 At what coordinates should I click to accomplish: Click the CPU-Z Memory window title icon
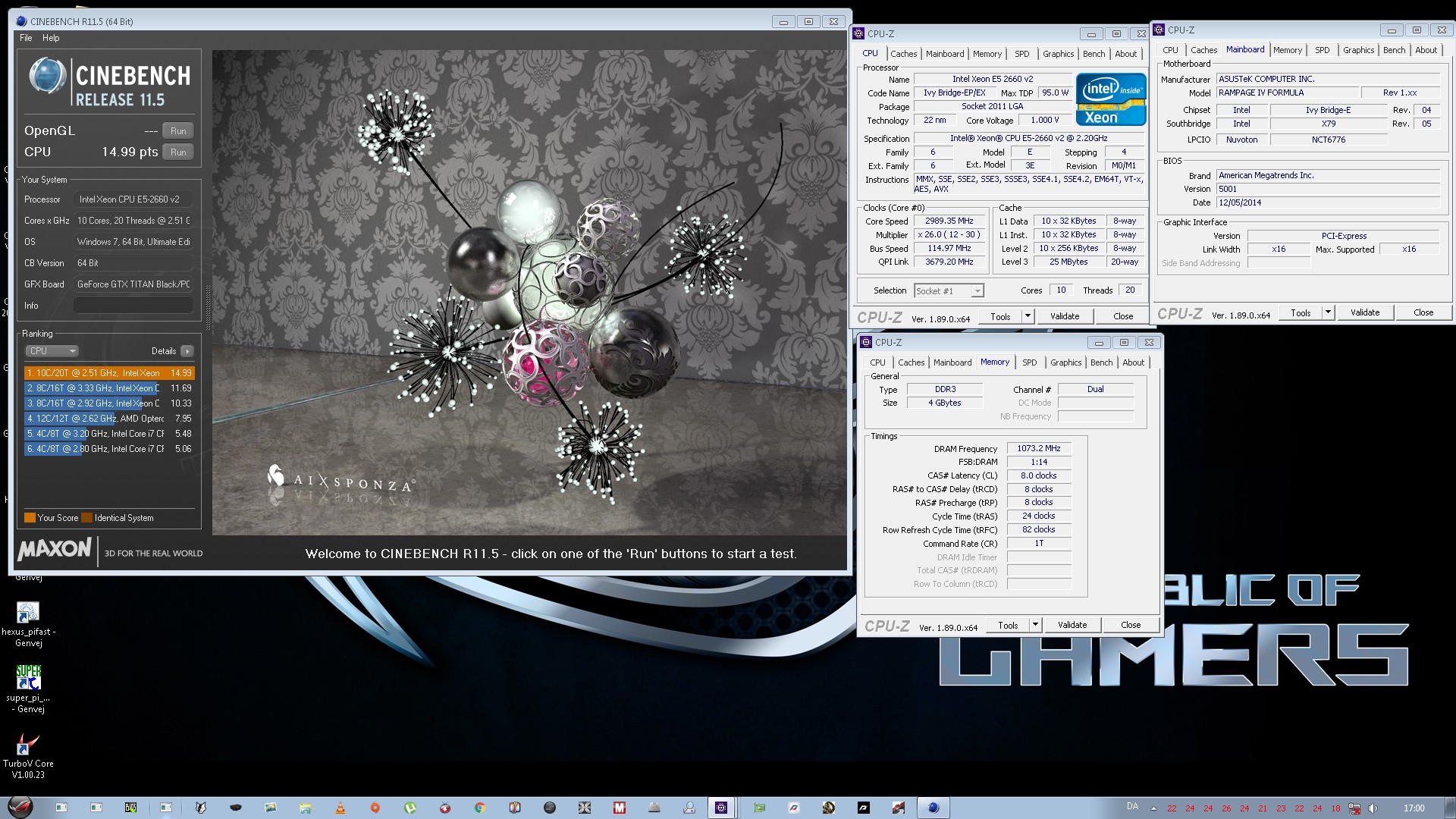pos(866,342)
